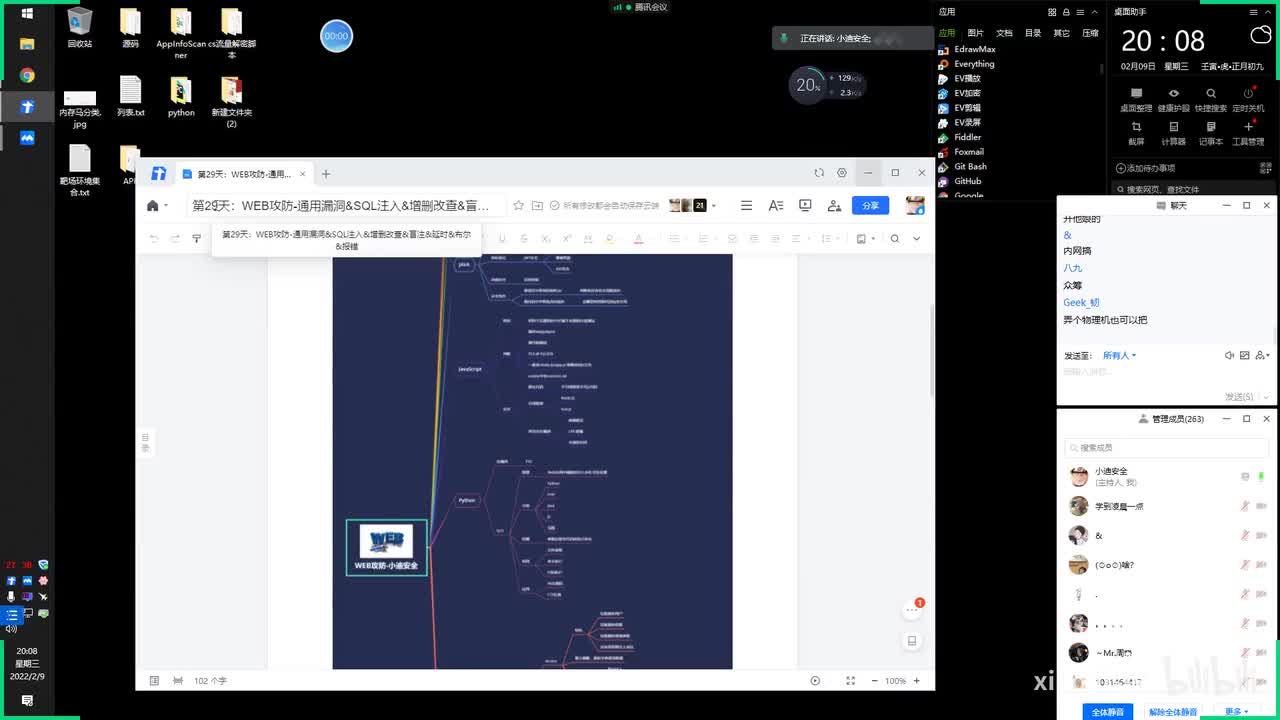Click 解除全体静音 unmute all button
Viewport: 1280px width, 720px height.
click(x=1173, y=712)
